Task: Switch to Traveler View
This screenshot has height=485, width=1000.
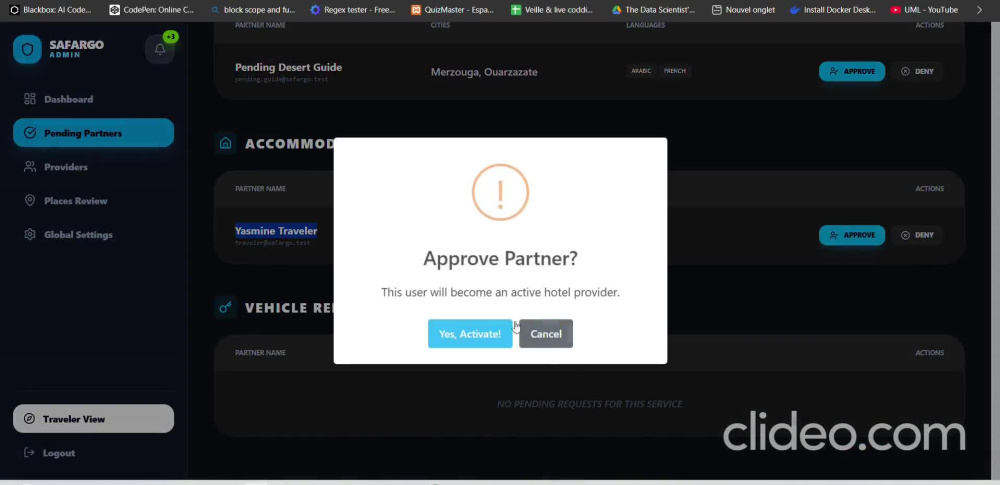Action: [94, 419]
